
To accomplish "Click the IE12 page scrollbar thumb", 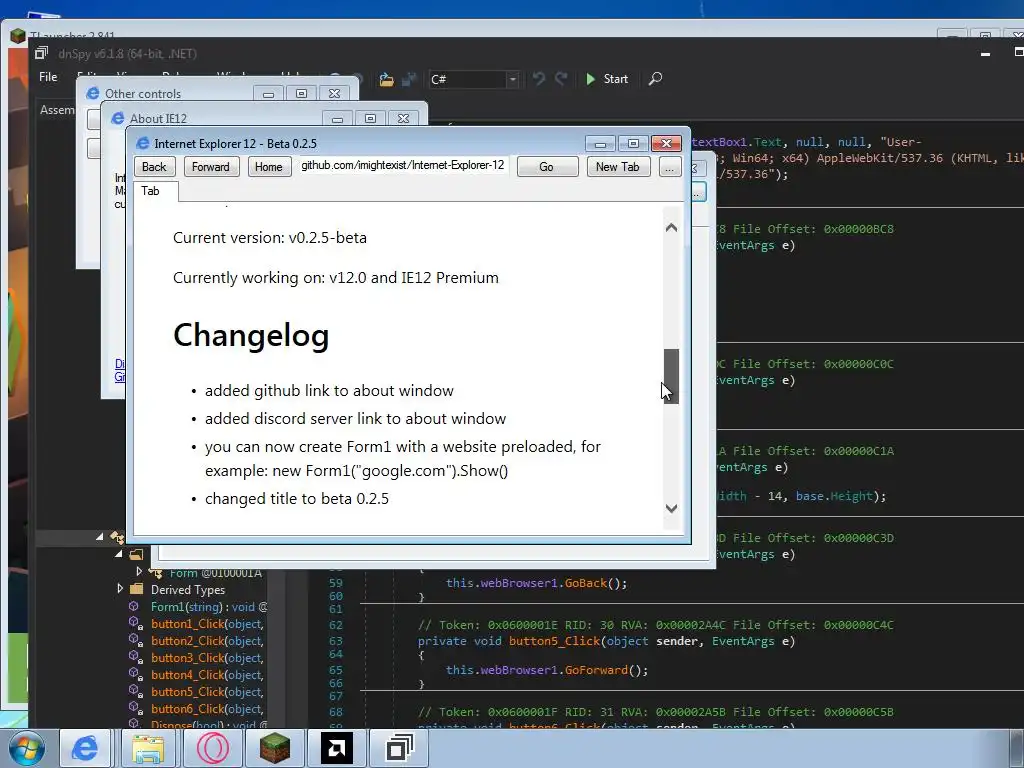I will pos(671,376).
